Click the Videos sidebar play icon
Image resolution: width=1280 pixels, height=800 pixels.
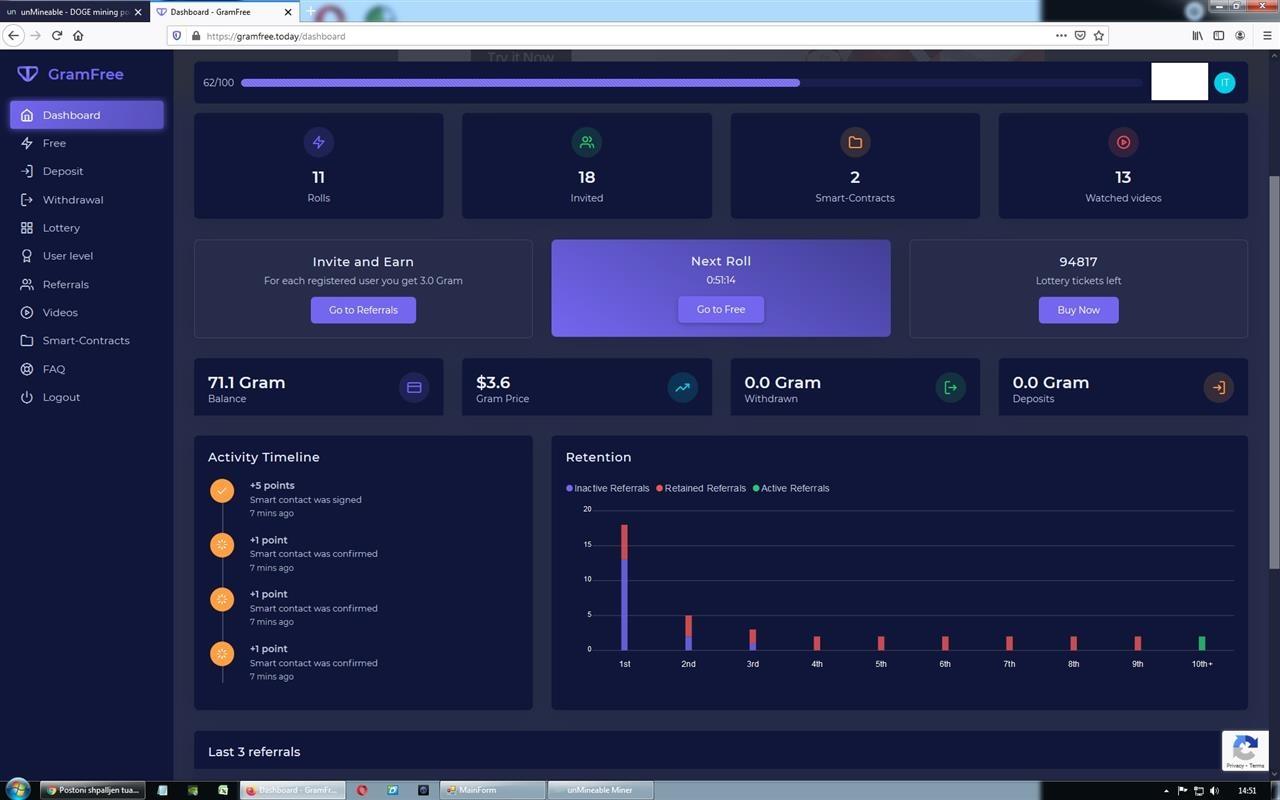coord(27,312)
